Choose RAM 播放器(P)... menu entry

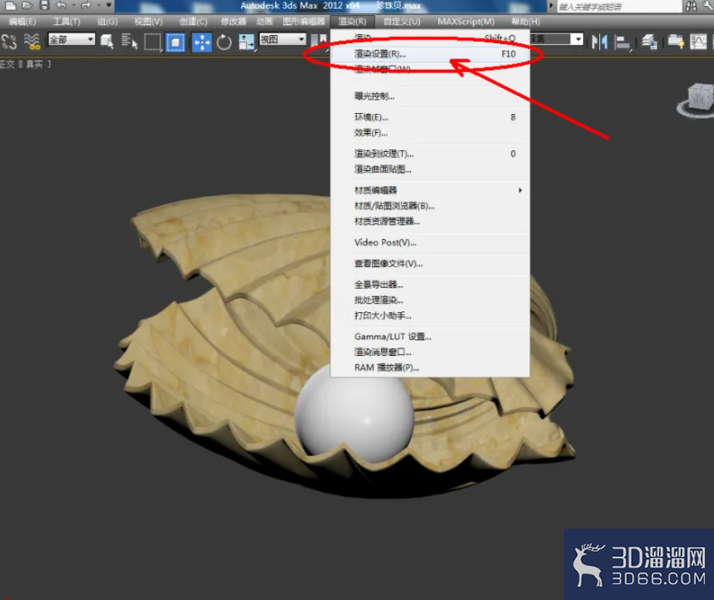430,367
